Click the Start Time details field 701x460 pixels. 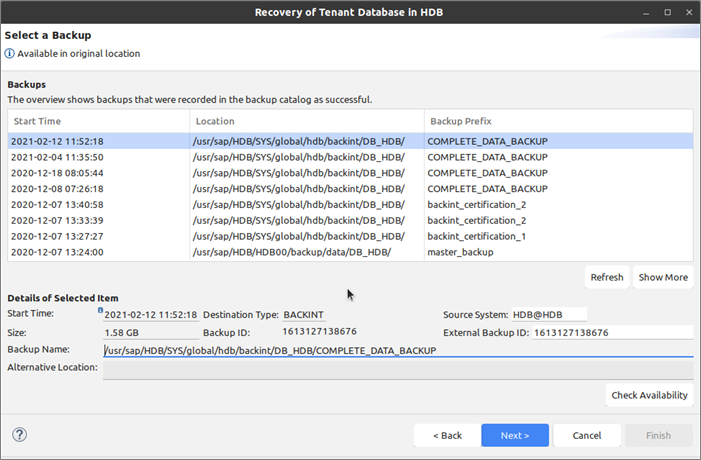pos(151,315)
